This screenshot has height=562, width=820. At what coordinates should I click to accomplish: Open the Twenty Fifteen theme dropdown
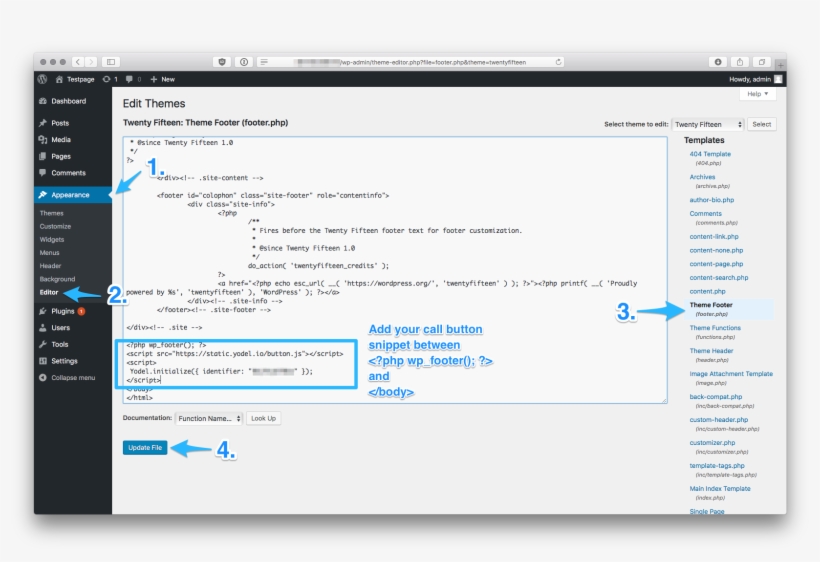[x=708, y=124]
